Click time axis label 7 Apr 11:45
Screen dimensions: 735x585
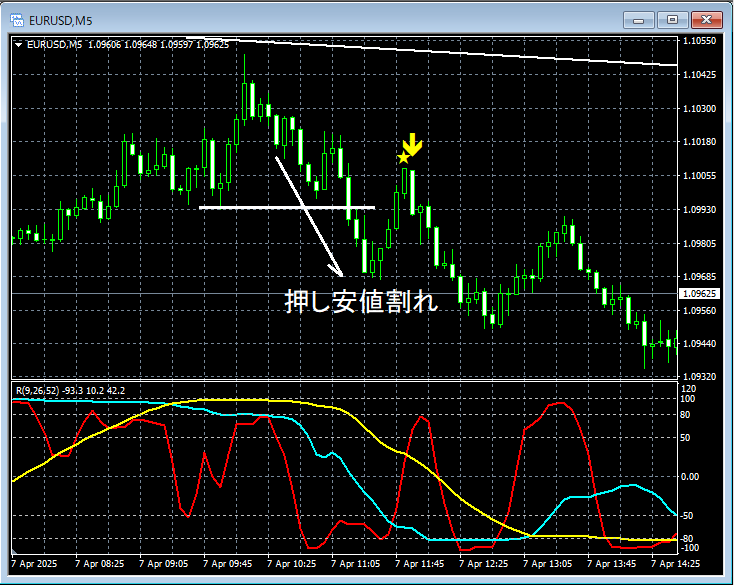tap(420, 563)
